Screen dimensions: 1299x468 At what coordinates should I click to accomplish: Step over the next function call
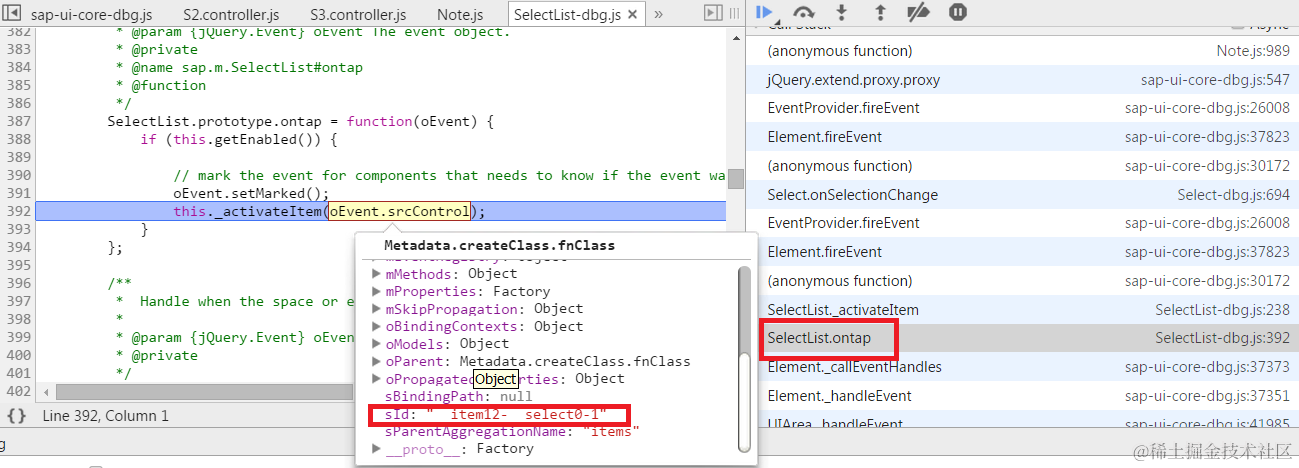tap(803, 12)
